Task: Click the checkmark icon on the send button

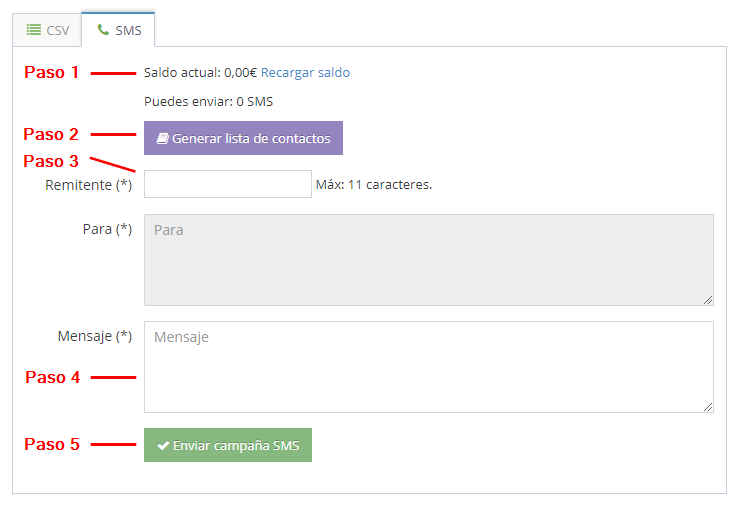Action: point(163,445)
